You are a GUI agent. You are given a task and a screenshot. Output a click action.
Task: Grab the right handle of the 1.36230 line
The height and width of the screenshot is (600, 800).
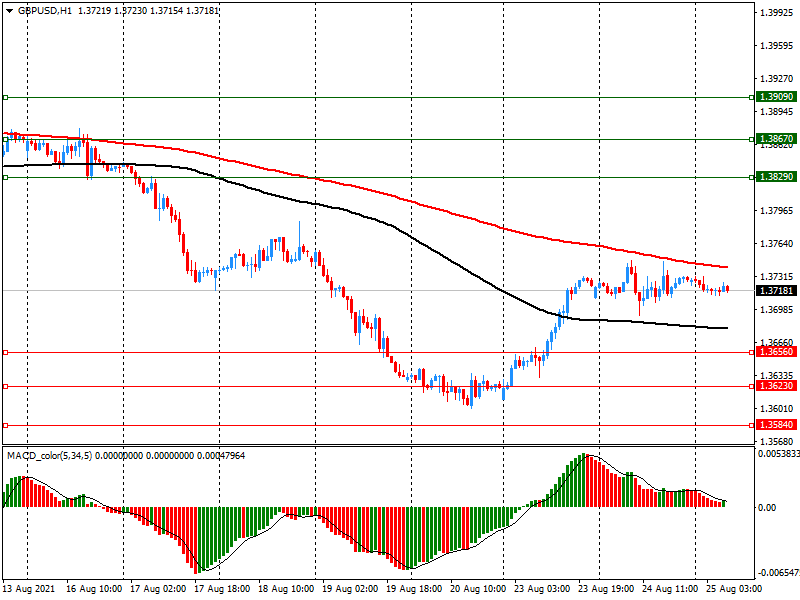(x=752, y=386)
